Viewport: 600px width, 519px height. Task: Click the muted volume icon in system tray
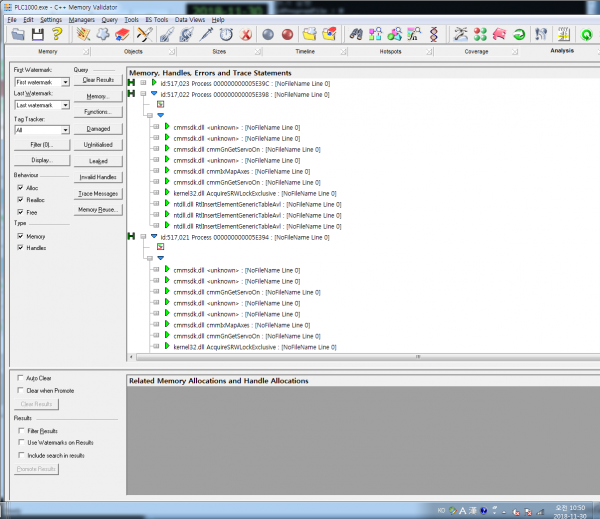pos(516,512)
